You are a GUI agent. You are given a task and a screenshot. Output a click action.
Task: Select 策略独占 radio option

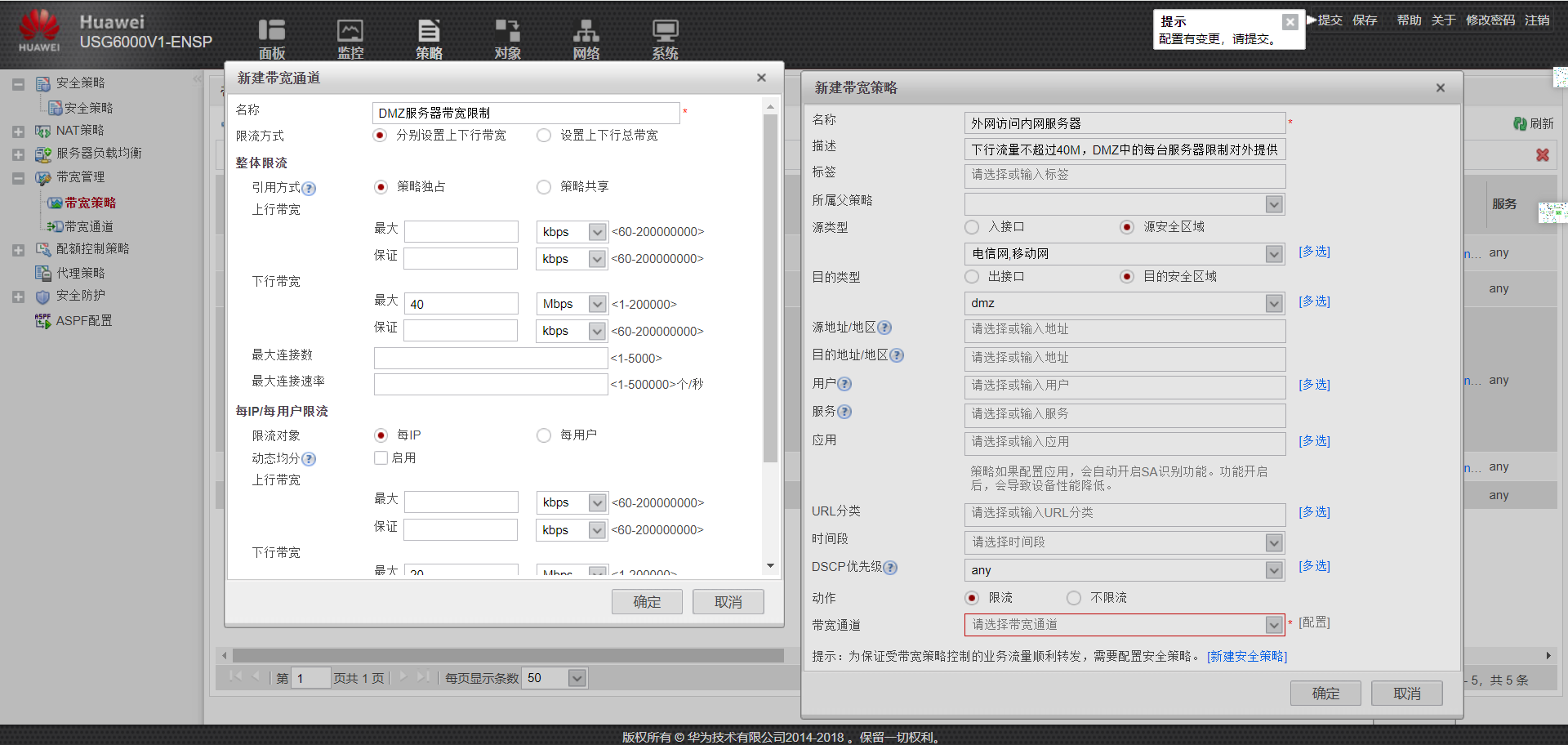pyautogui.click(x=381, y=187)
